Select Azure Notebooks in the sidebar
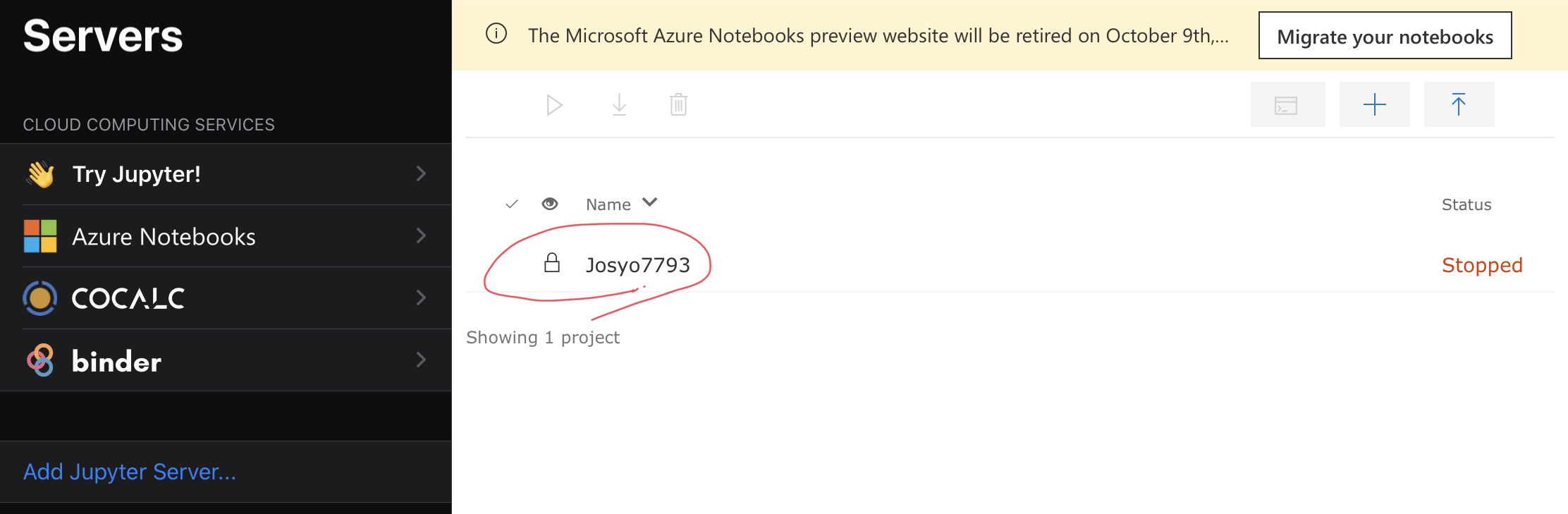The height and width of the screenshot is (514, 1568). [226, 236]
